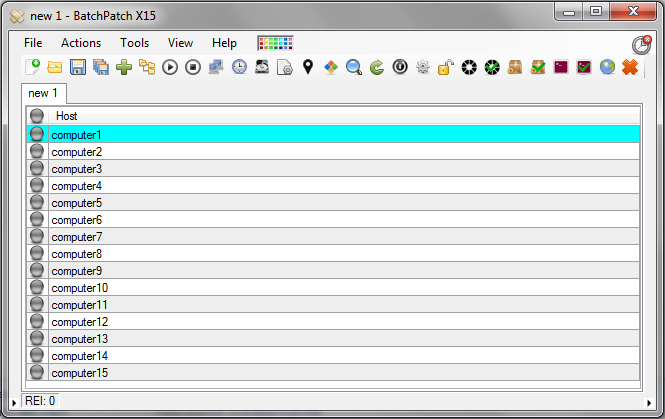Click the left status bar arrow
665x419 pixels.
click(x=14, y=403)
